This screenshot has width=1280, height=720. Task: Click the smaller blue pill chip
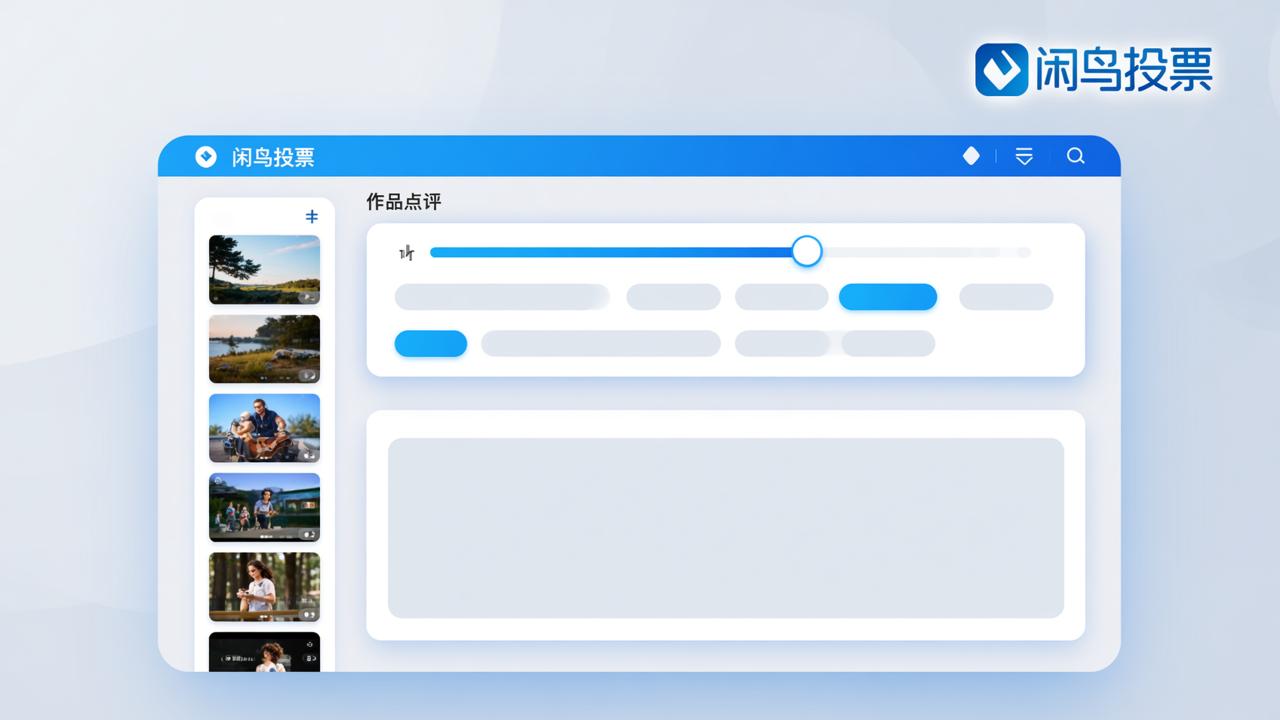pos(431,344)
